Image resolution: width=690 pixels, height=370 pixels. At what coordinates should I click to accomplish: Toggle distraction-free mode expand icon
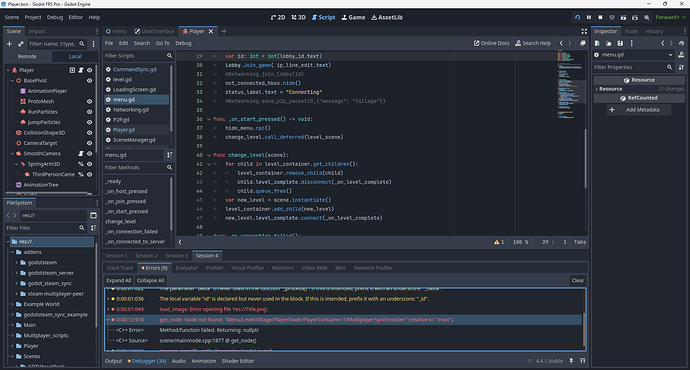point(584,31)
